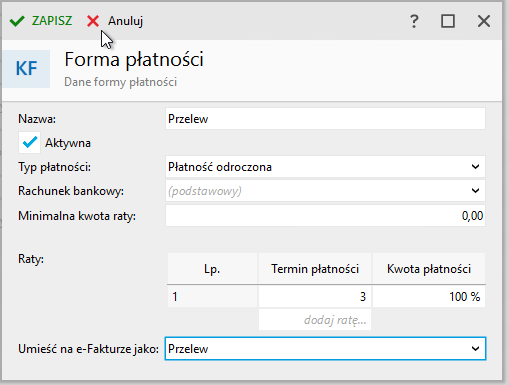Edit the 100 % payment amount cell
Viewport: 509px width, 385px height.
click(429, 296)
